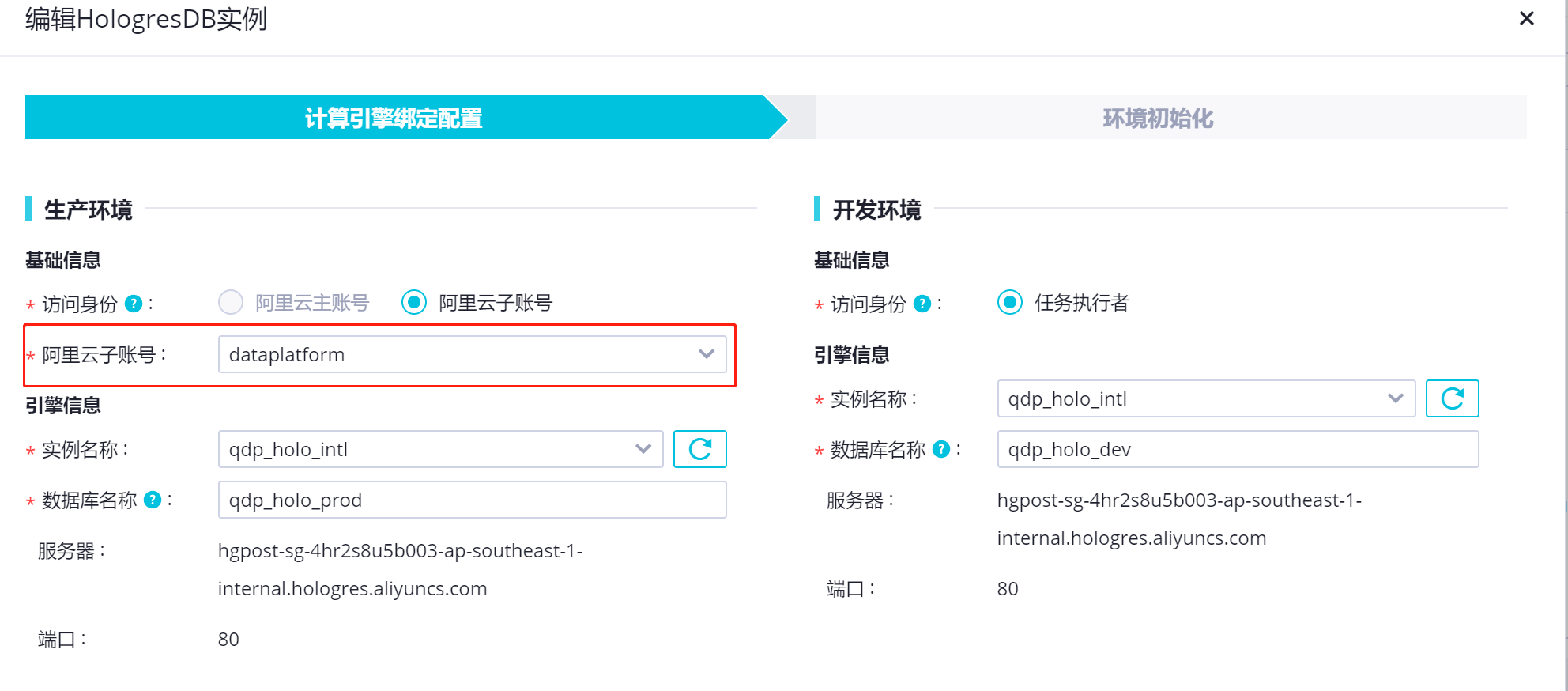Viewport: 1568px width, 691px height.
Task: Click the 生产环境 section heading
Action: coord(89,210)
